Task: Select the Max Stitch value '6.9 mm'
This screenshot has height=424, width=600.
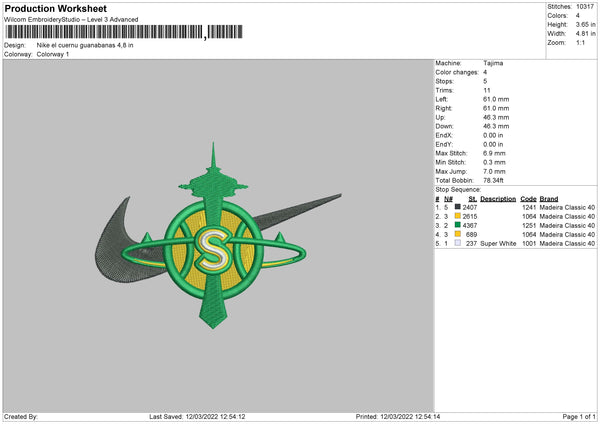Action: 494,153
